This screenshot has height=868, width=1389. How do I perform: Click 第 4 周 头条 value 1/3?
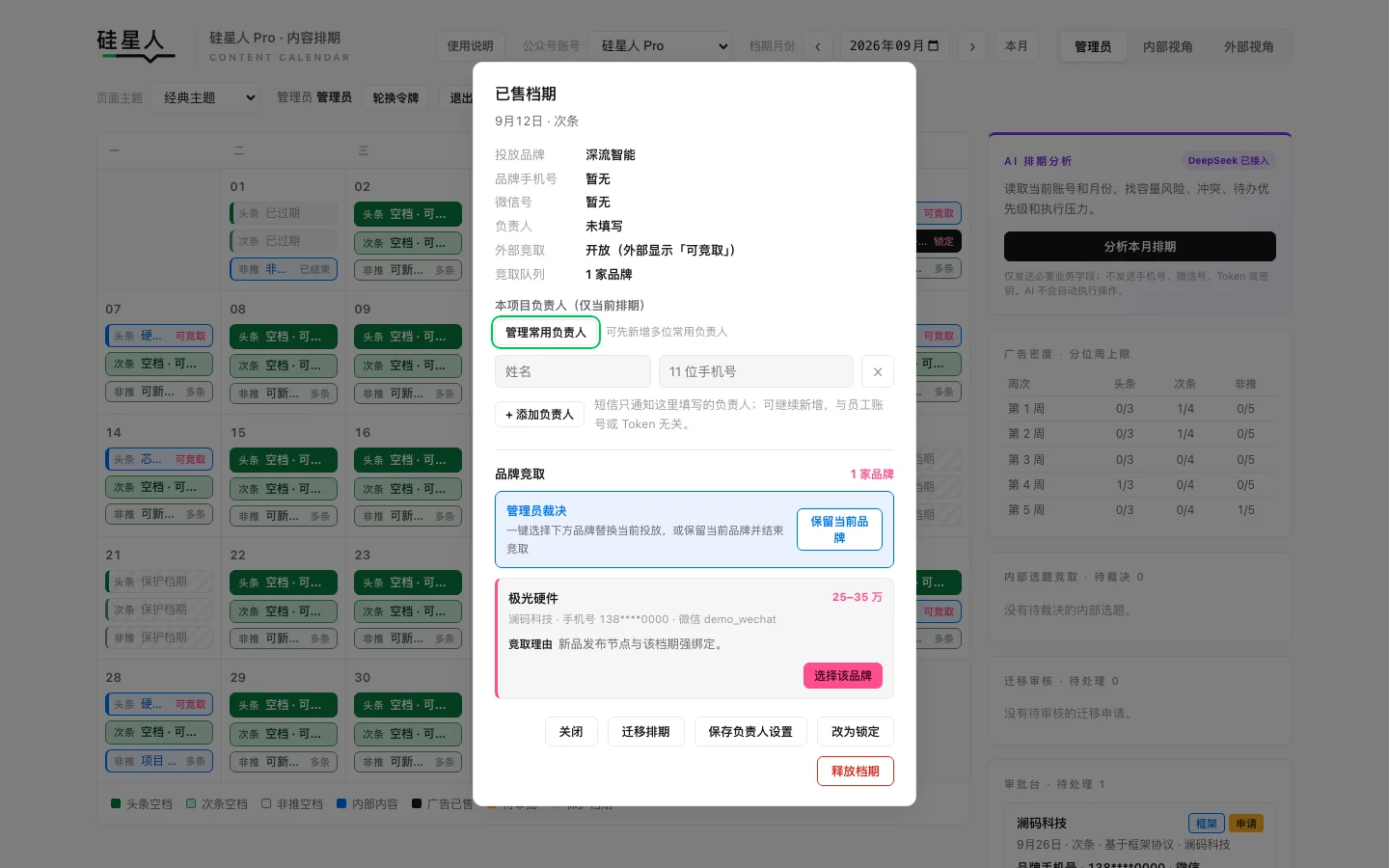pos(1125,485)
